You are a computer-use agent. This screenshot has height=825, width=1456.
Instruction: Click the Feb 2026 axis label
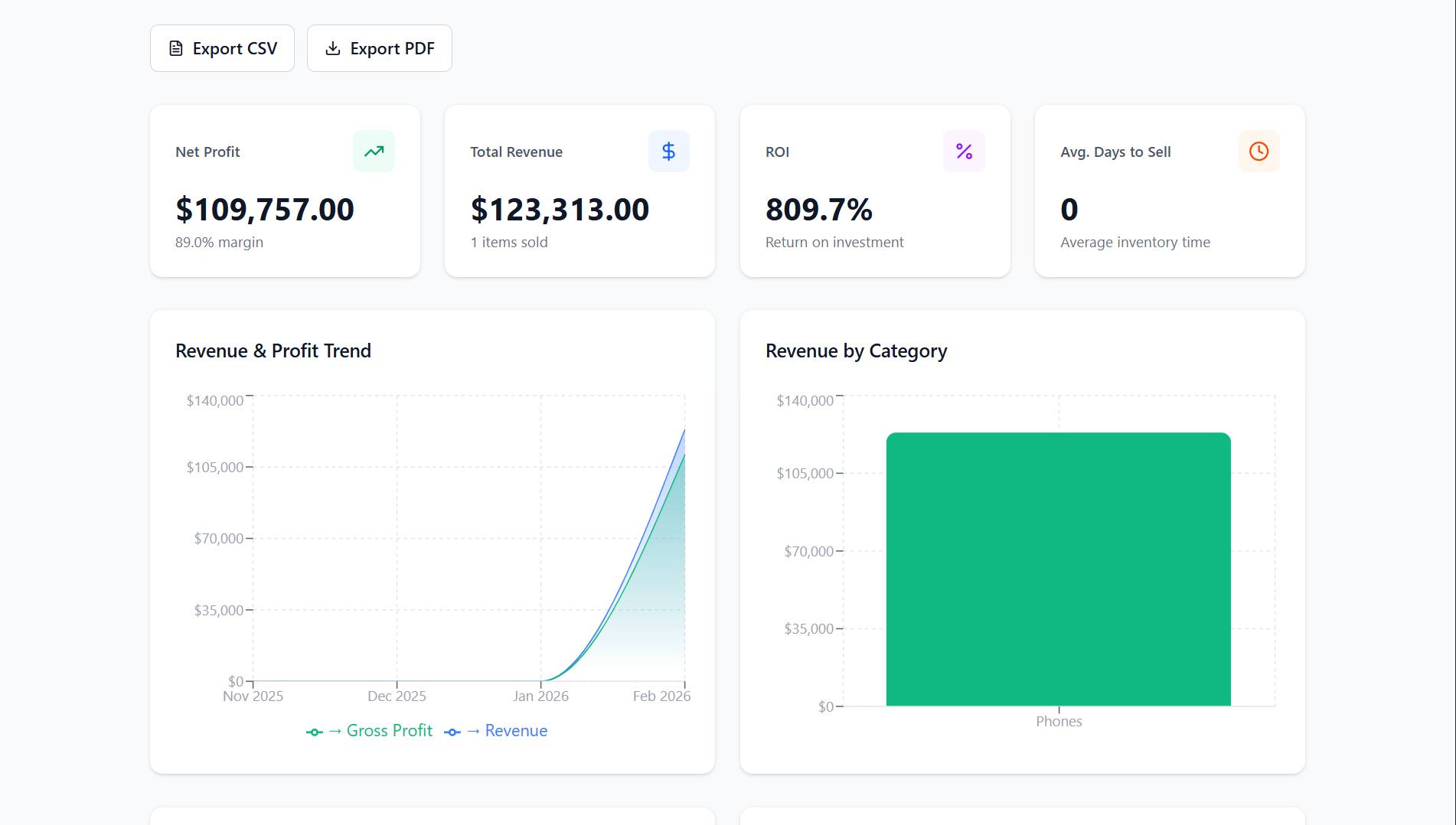point(661,696)
